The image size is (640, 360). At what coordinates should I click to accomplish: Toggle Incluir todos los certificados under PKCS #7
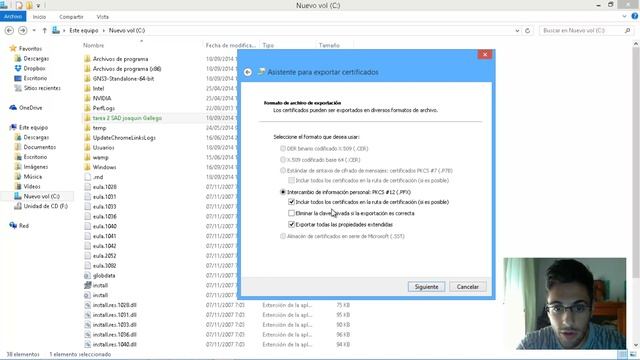291,180
